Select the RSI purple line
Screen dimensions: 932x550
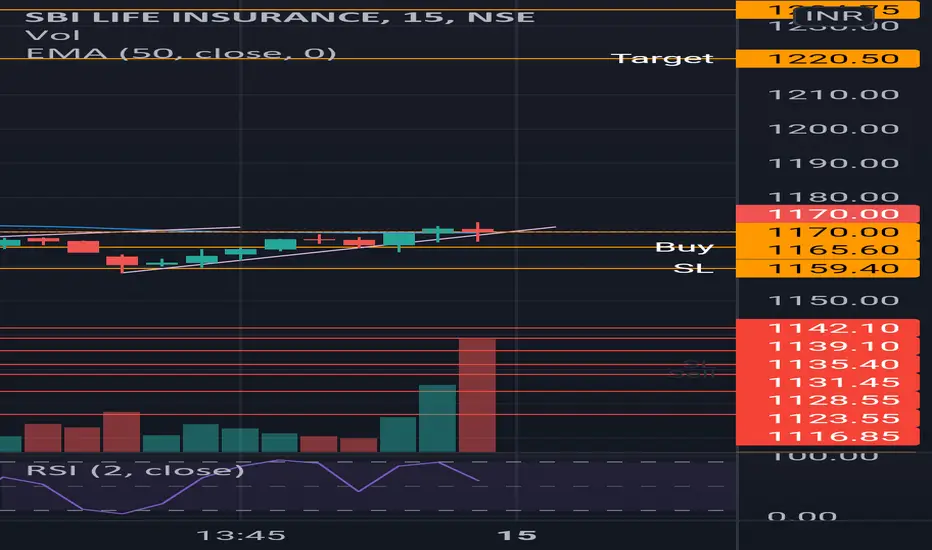pos(238,485)
